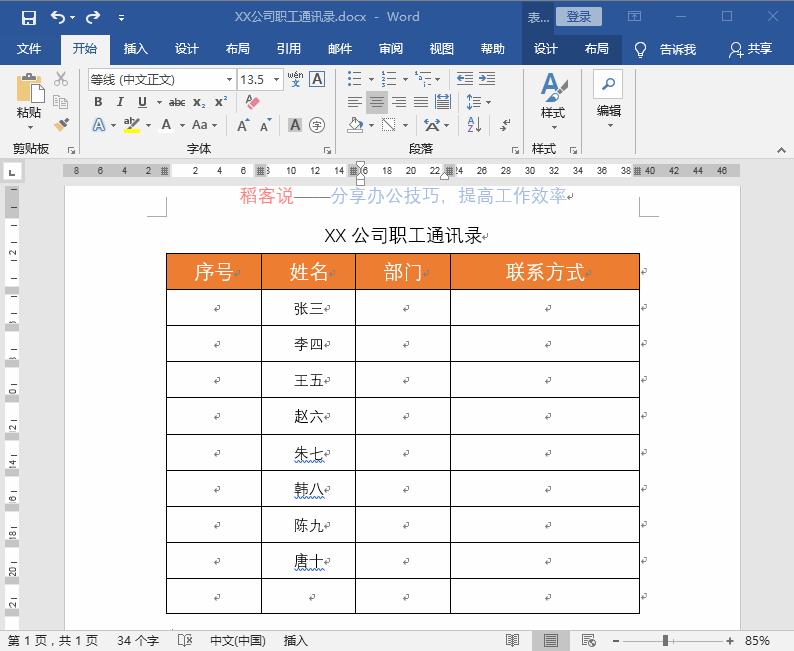Screen dimensions: 794x651
Task: Open the Borders dropdown arrow
Action: pyautogui.click(x=405, y=125)
